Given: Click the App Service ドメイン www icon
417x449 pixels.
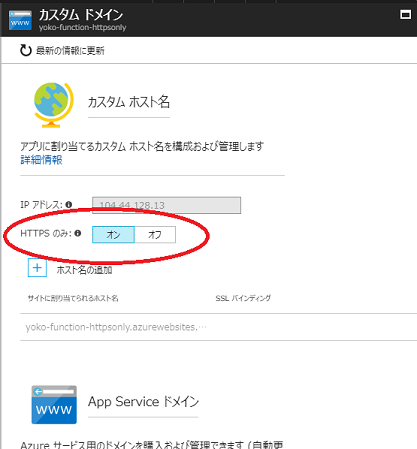Looking at the screenshot, I should [x=54, y=405].
